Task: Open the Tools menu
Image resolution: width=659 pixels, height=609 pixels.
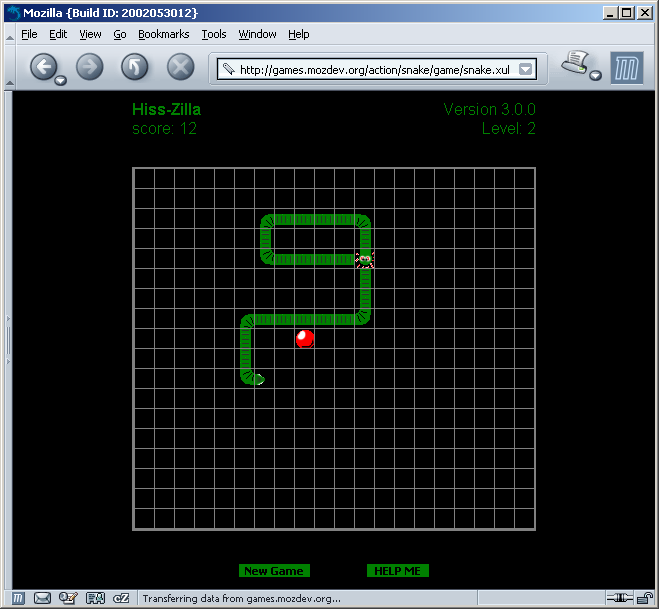Action: point(213,34)
